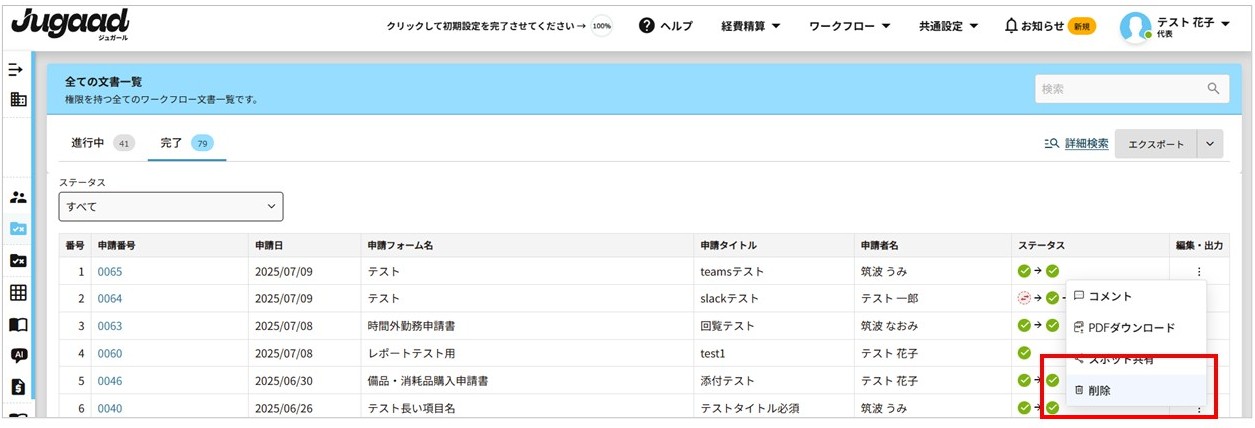
Task: Expand the 経費精算 menu
Action: click(750, 26)
